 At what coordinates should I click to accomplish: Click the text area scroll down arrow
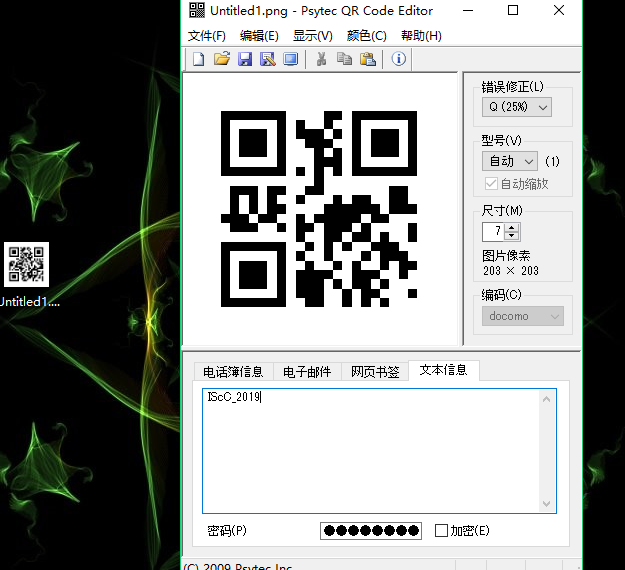click(546, 504)
